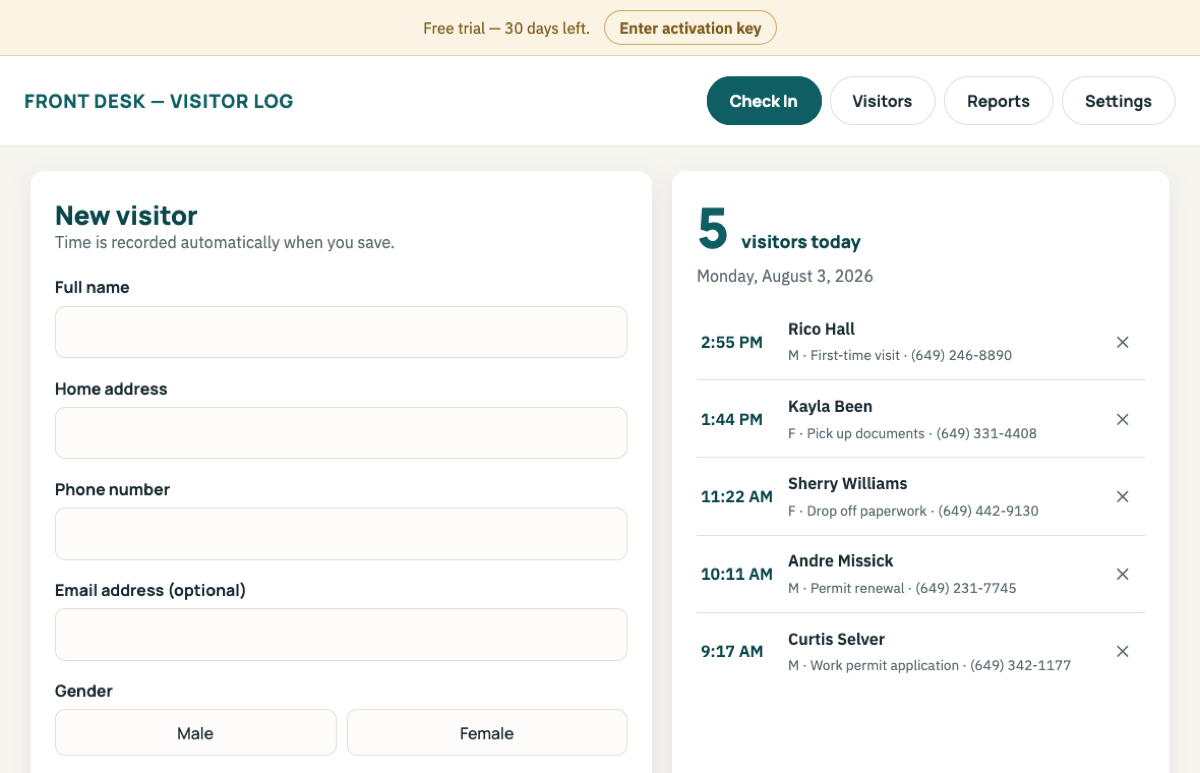The image size is (1200, 773).
Task: Click Pick up documents detail line
Action: 912,433
